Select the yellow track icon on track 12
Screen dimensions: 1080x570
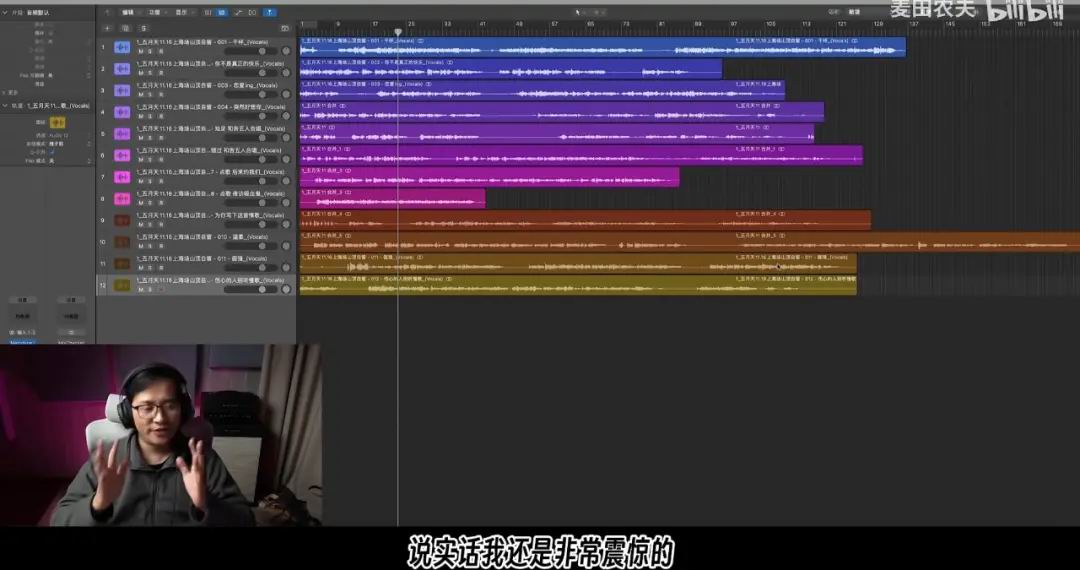pyautogui.click(x=122, y=285)
